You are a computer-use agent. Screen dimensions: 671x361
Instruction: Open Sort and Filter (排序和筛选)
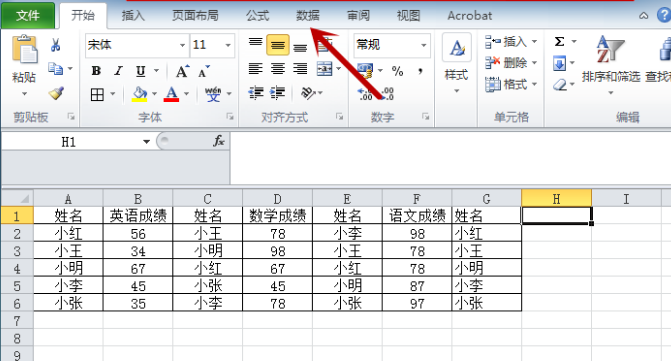click(611, 64)
